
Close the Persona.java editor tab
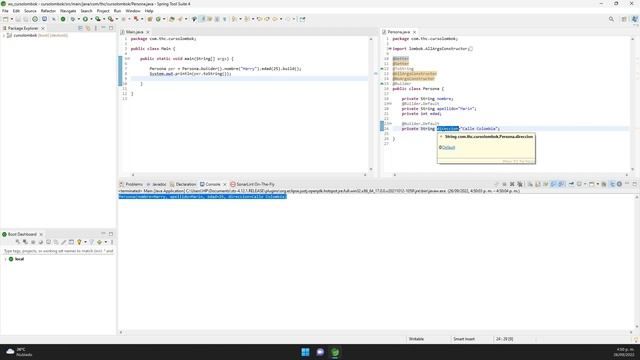click(414, 32)
